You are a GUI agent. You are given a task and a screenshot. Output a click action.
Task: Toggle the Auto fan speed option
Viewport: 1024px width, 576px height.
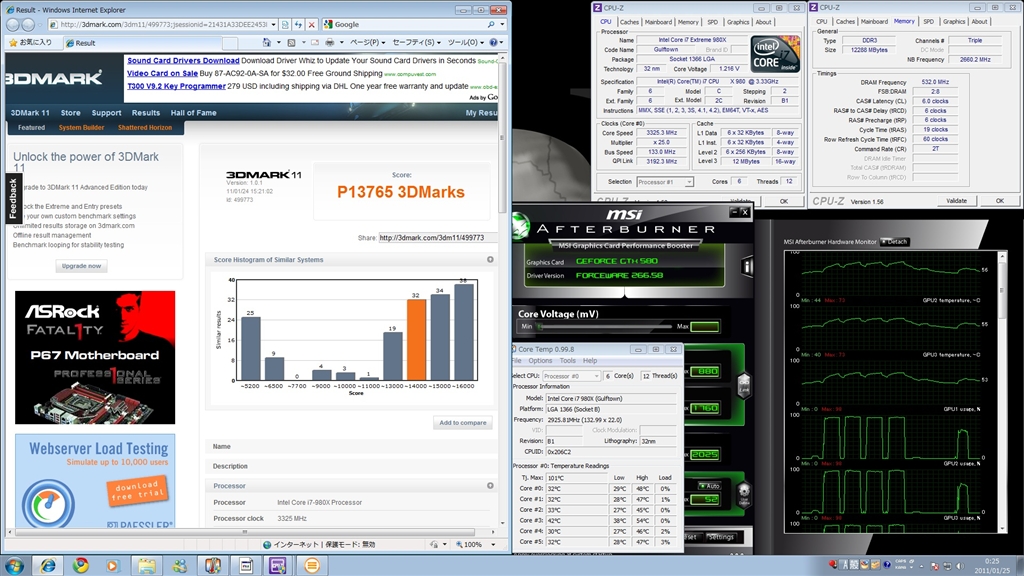709,485
